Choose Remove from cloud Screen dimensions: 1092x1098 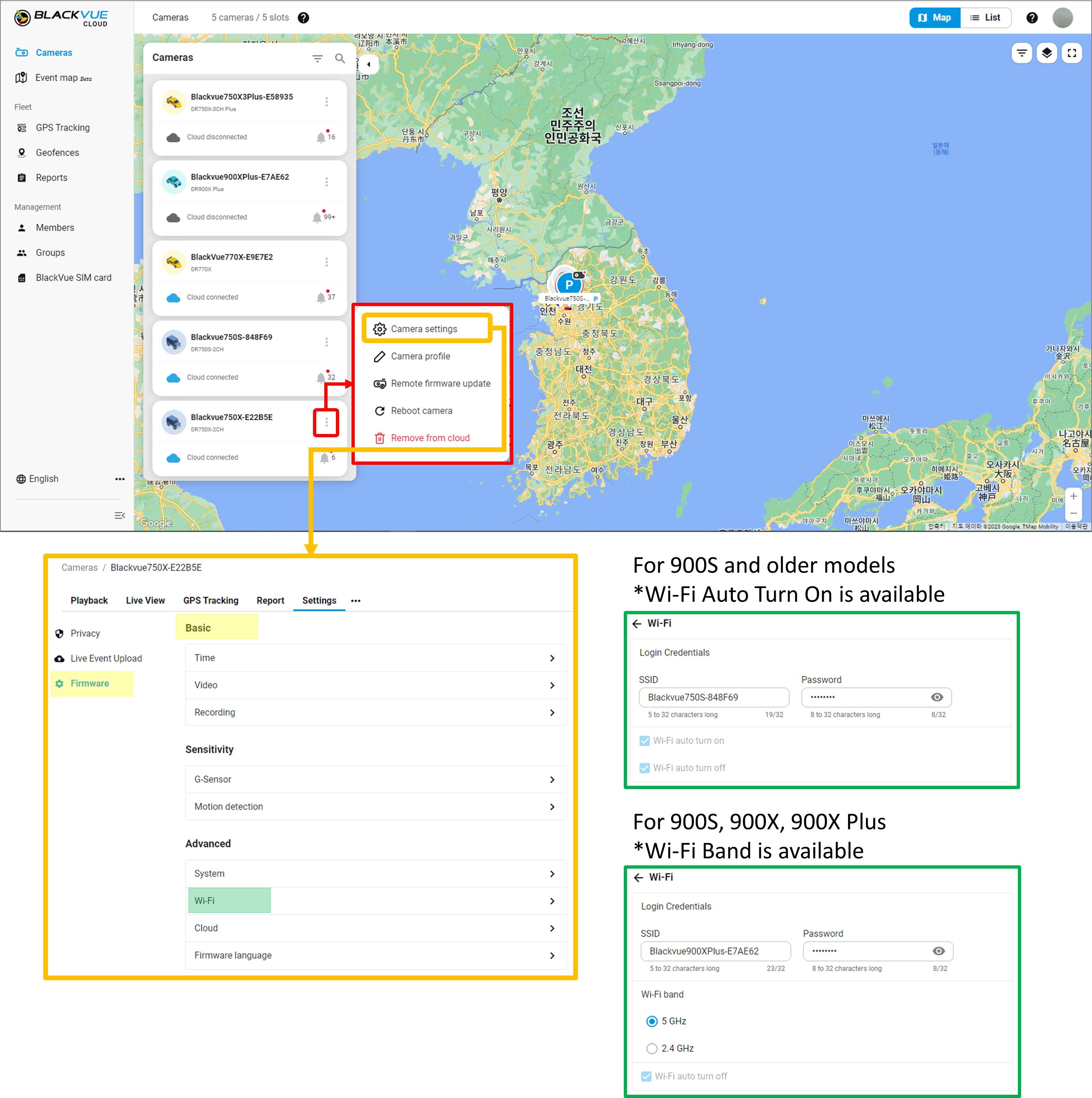(x=421, y=438)
